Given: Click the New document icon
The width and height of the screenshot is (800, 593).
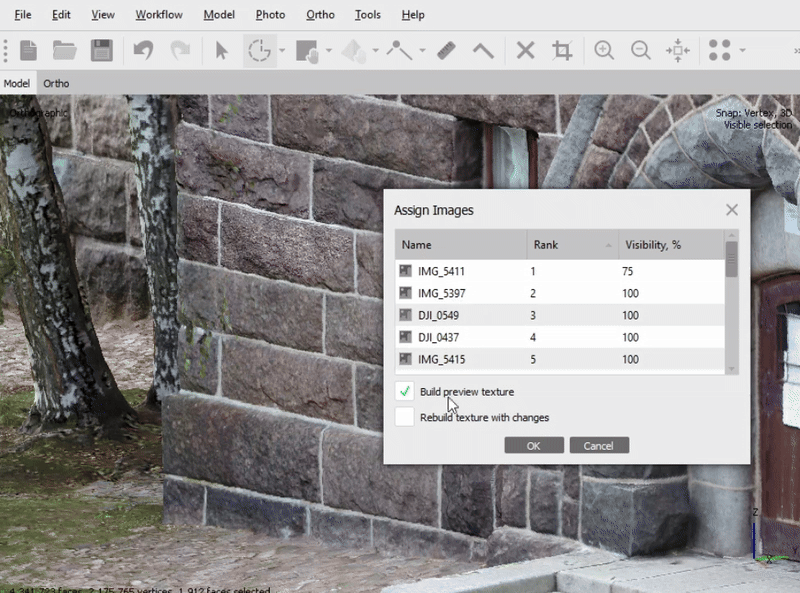Looking at the screenshot, I should point(29,51).
